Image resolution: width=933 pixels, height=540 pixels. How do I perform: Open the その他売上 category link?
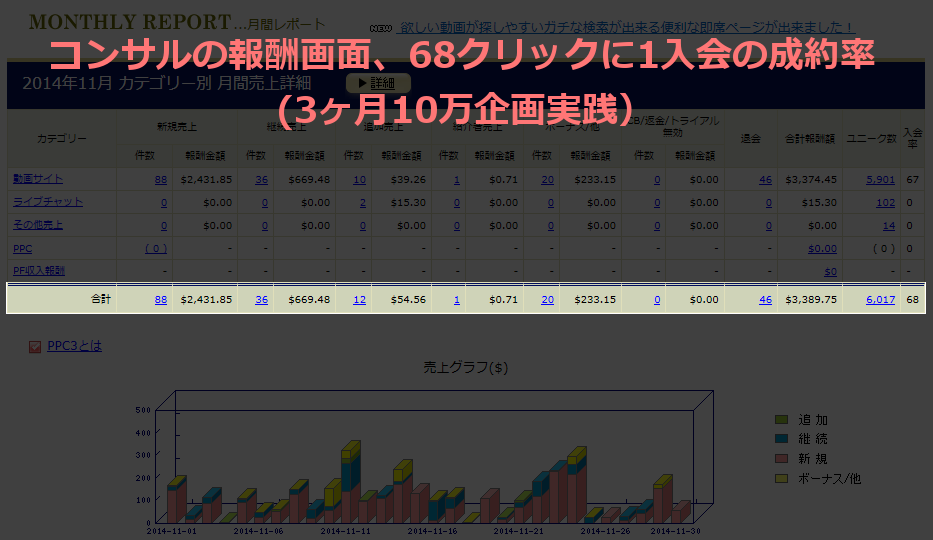point(38,225)
